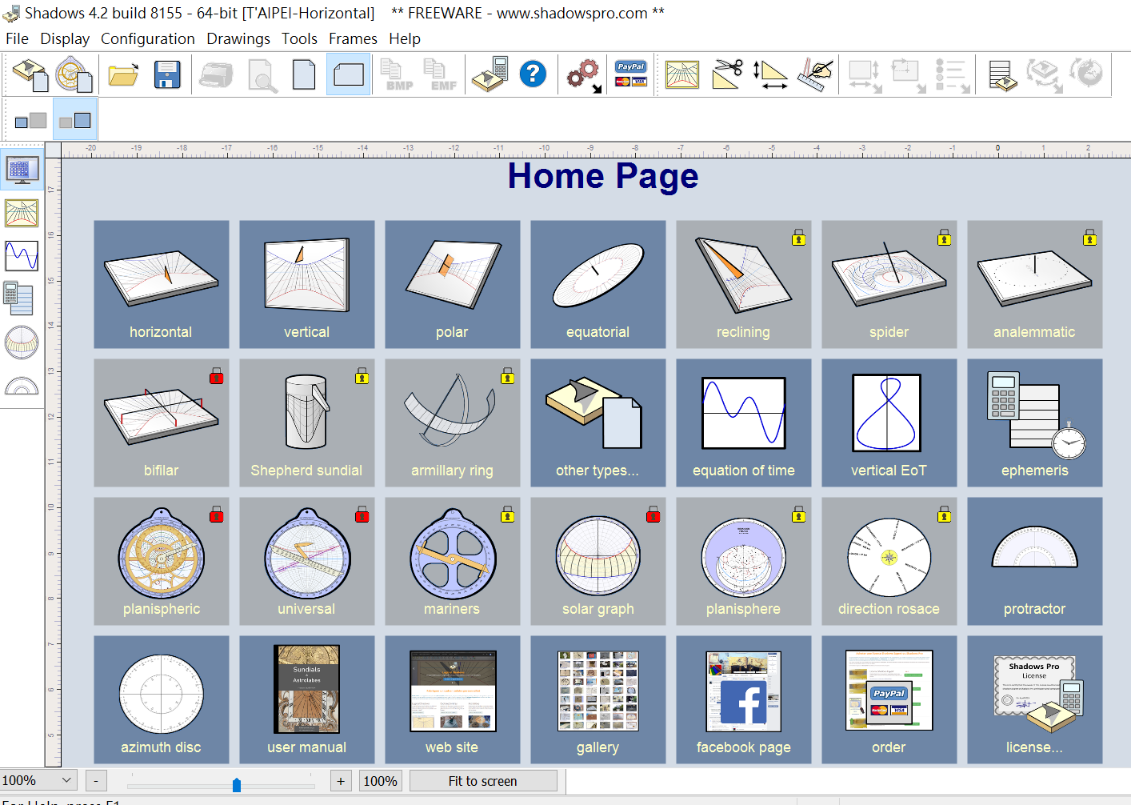
Task: Open the Configuration menu
Action: pyautogui.click(x=148, y=39)
